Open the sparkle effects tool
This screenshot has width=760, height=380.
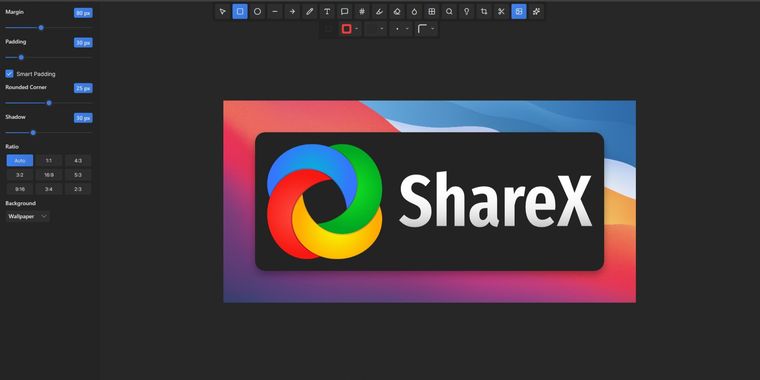(x=537, y=12)
